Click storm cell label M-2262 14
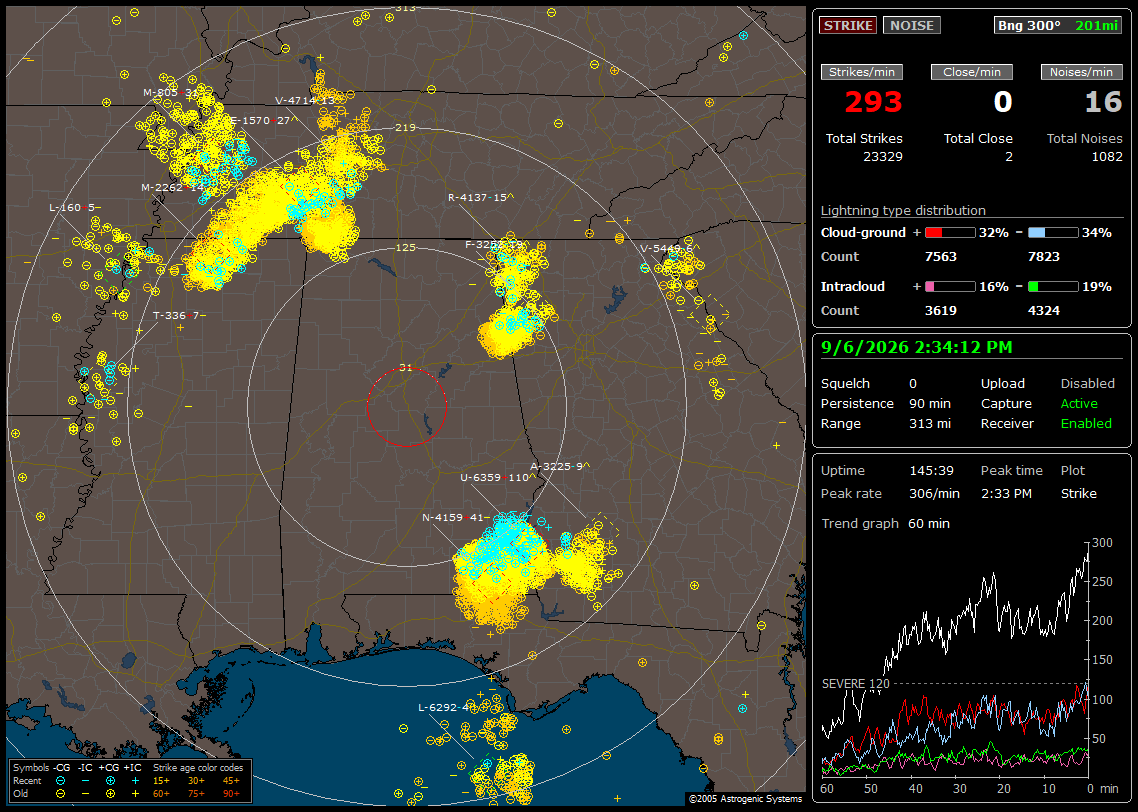The height and width of the screenshot is (812, 1138). tap(174, 187)
